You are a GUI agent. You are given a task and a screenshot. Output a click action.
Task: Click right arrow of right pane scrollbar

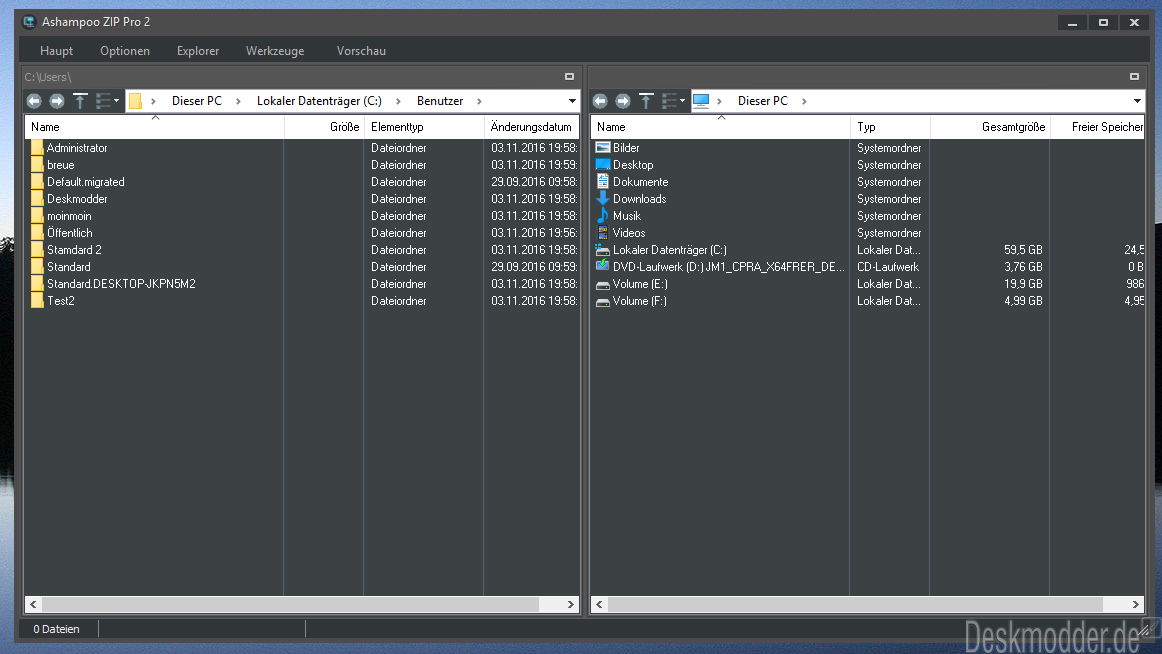pyautogui.click(x=1135, y=604)
